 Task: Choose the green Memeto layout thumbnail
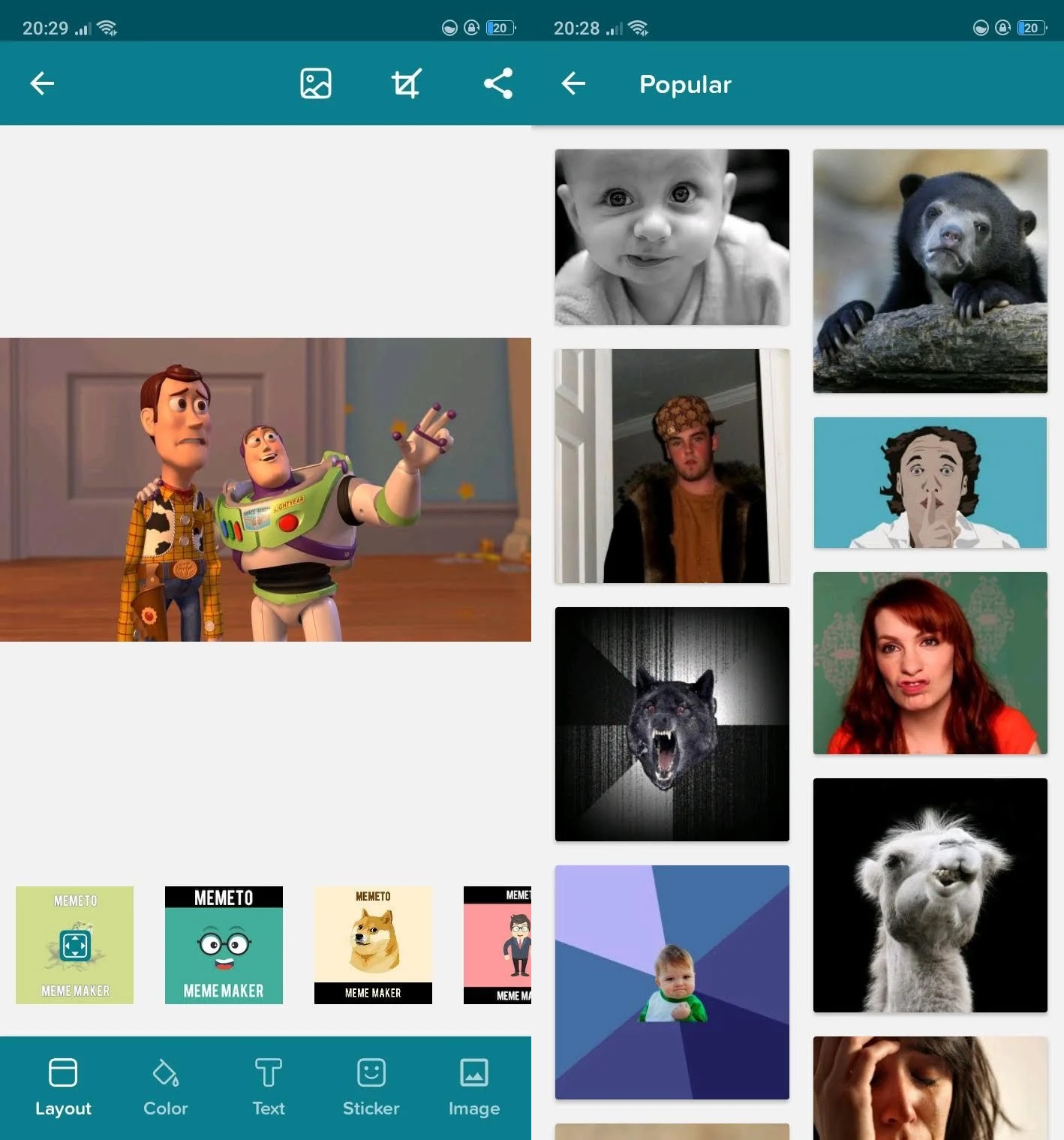point(74,945)
